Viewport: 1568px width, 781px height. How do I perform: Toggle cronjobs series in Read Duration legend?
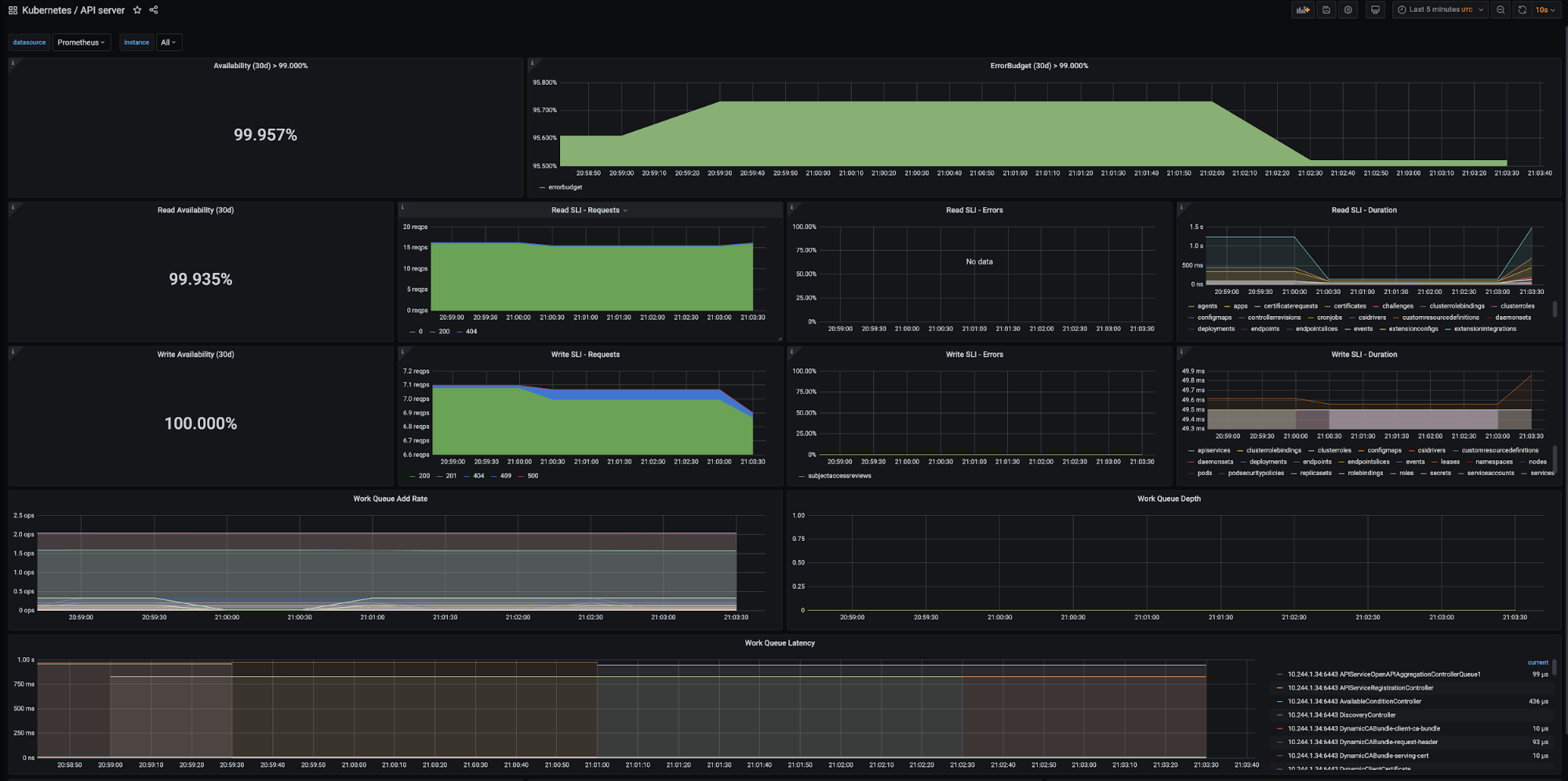(1330, 318)
